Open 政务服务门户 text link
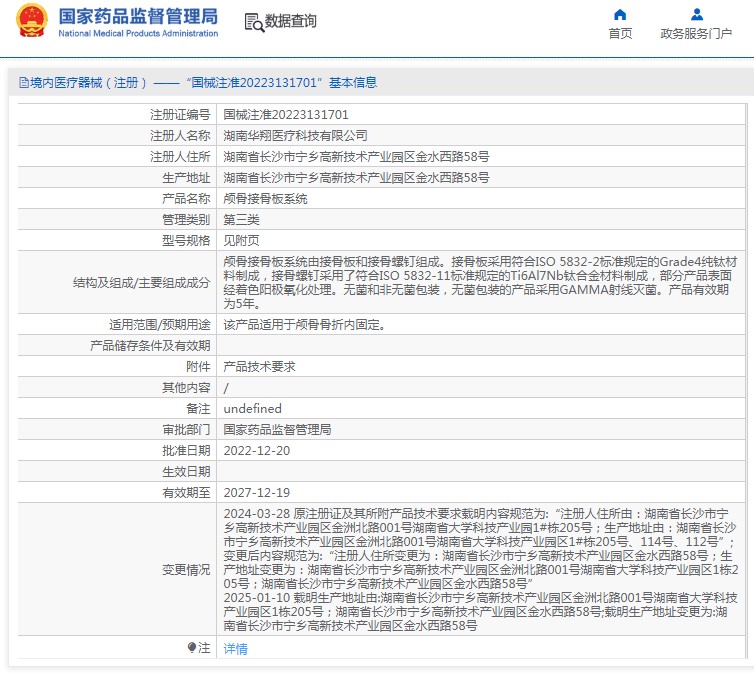The image size is (754, 677). (x=696, y=33)
